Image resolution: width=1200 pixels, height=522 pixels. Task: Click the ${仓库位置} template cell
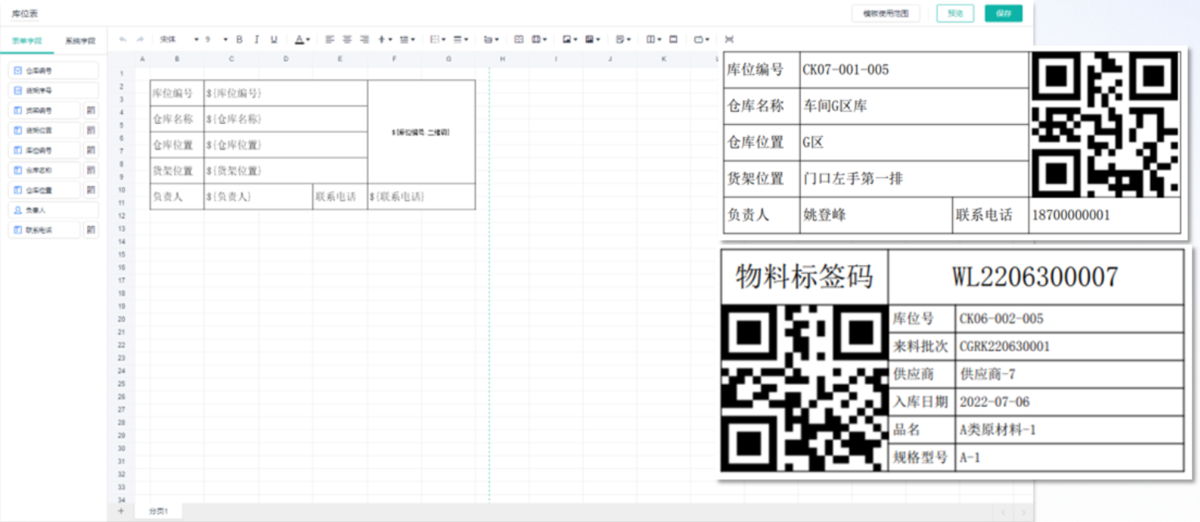coord(286,145)
